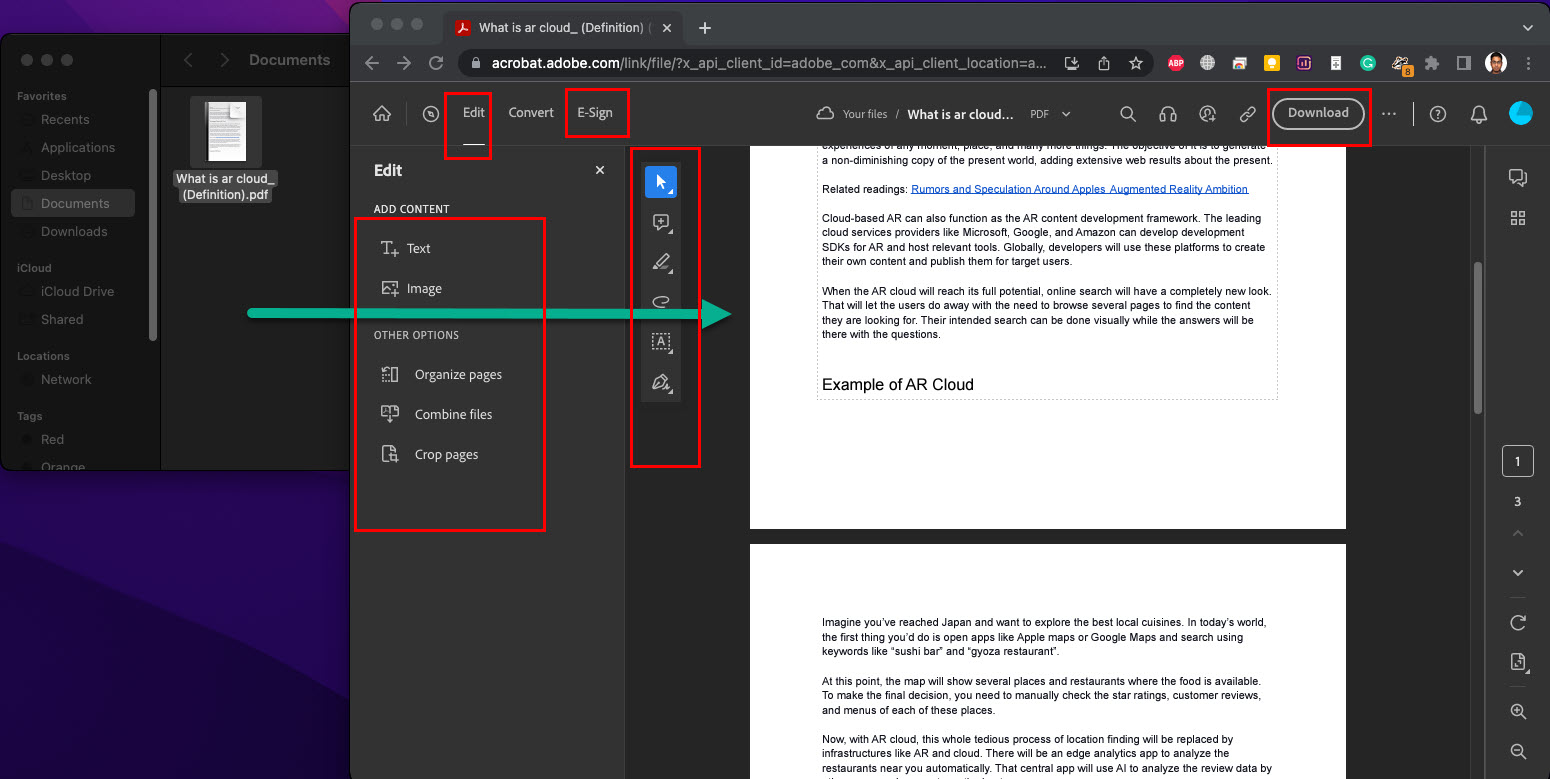The image size is (1550, 779).
Task: Open comments panel in right rail
Action: pos(1518,178)
